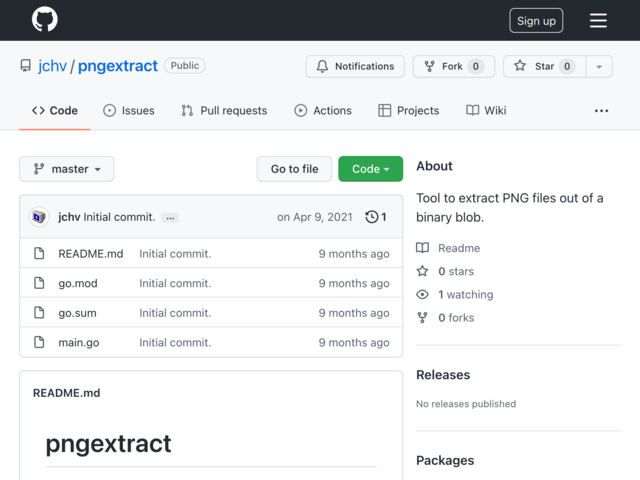
Task: Click the README.md file icon
Action: tap(39, 253)
